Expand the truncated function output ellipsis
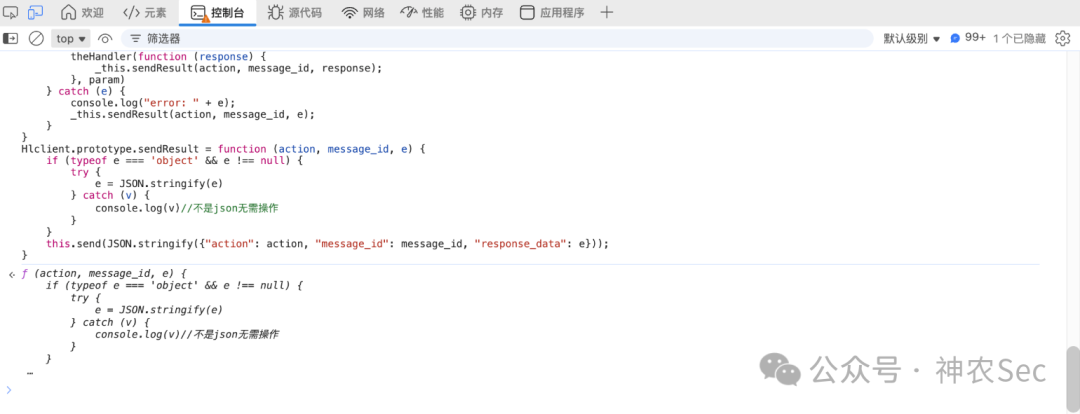The width and height of the screenshot is (1080, 414). [30, 373]
